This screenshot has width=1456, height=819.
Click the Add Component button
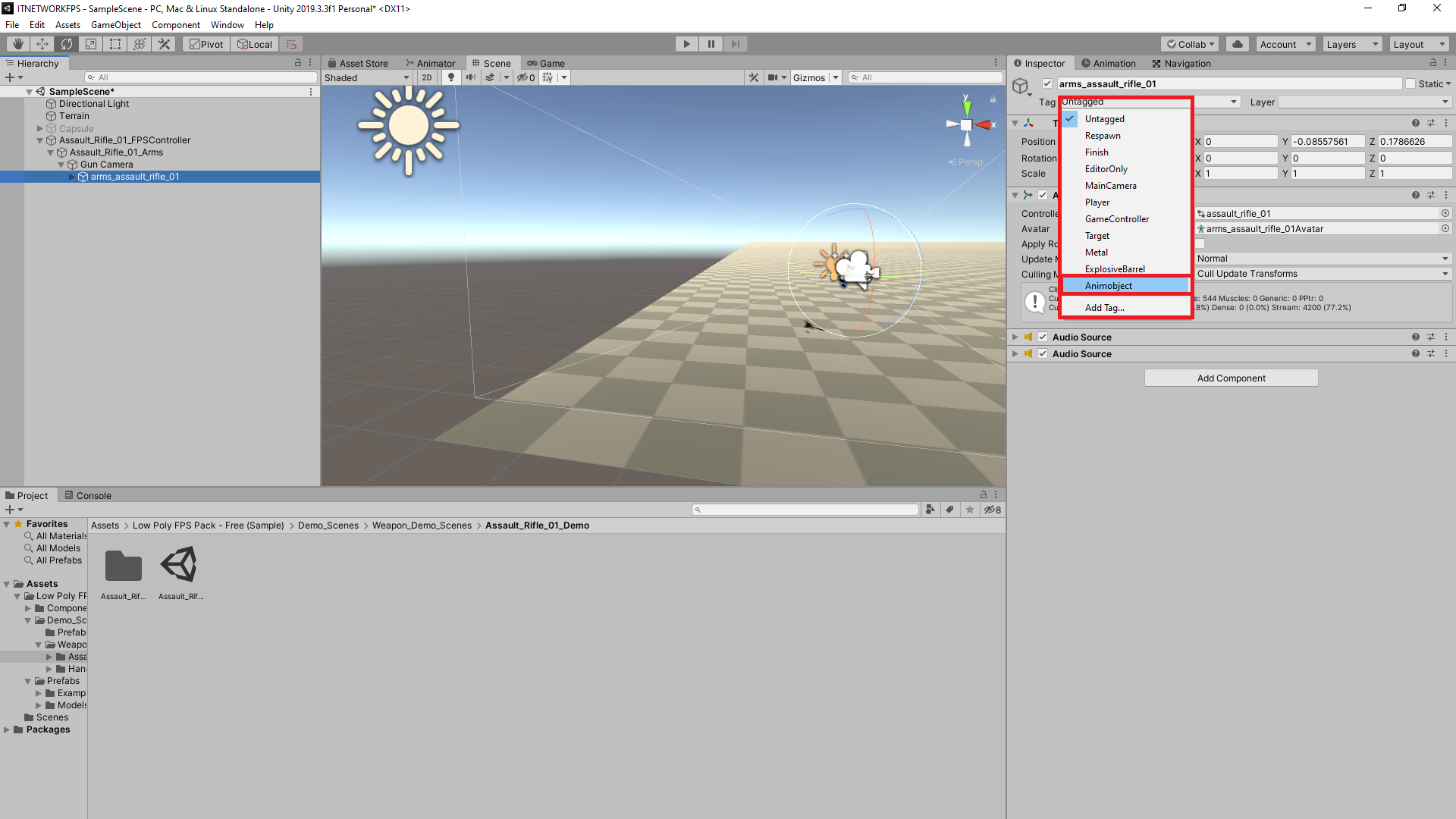(x=1230, y=377)
